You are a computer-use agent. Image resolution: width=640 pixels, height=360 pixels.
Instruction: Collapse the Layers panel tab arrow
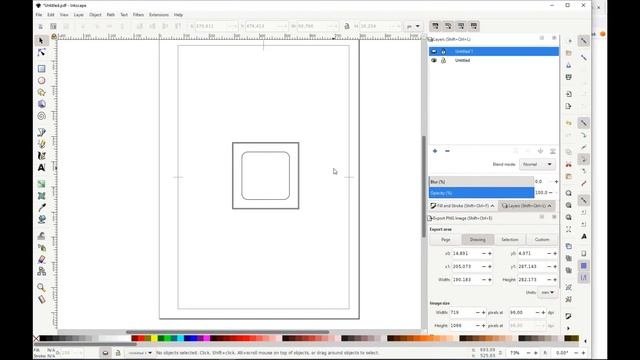(x=549, y=206)
